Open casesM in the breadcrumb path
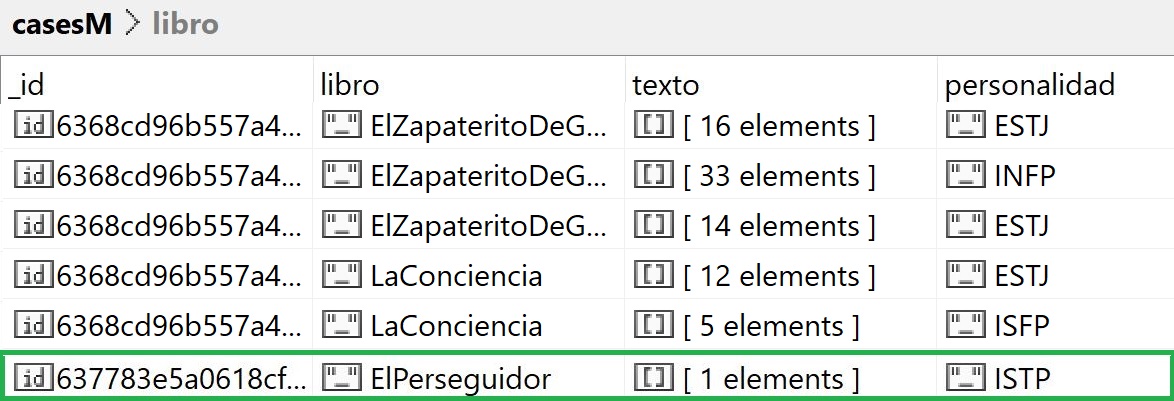Screen dimensions: 1174x401 [x=62, y=25]
